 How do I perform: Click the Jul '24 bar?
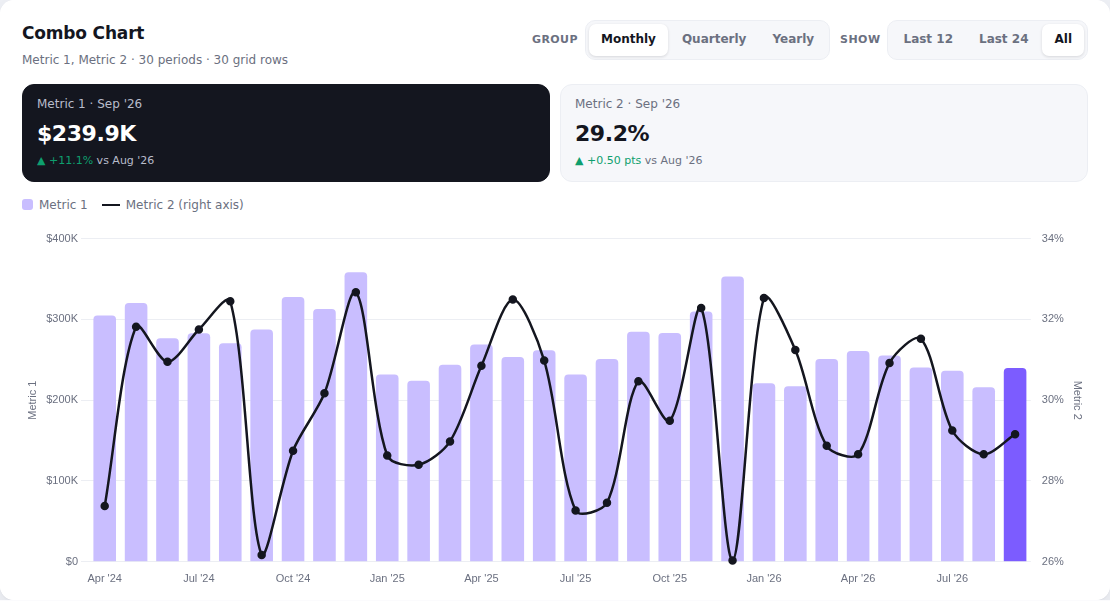199,447
